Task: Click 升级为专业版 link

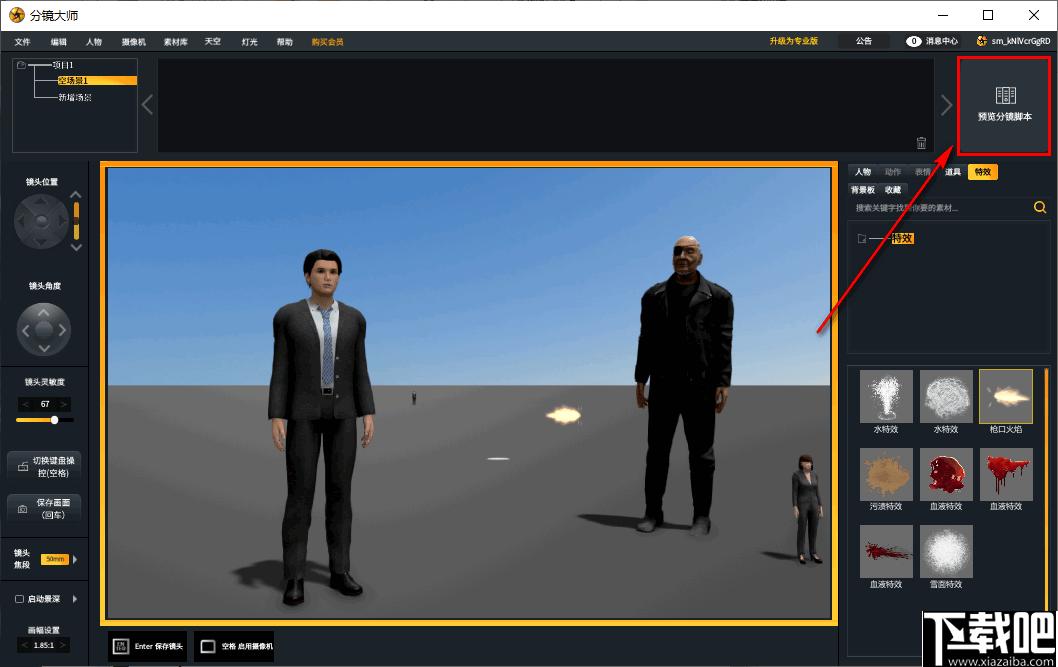Action: tap(794, 41)
